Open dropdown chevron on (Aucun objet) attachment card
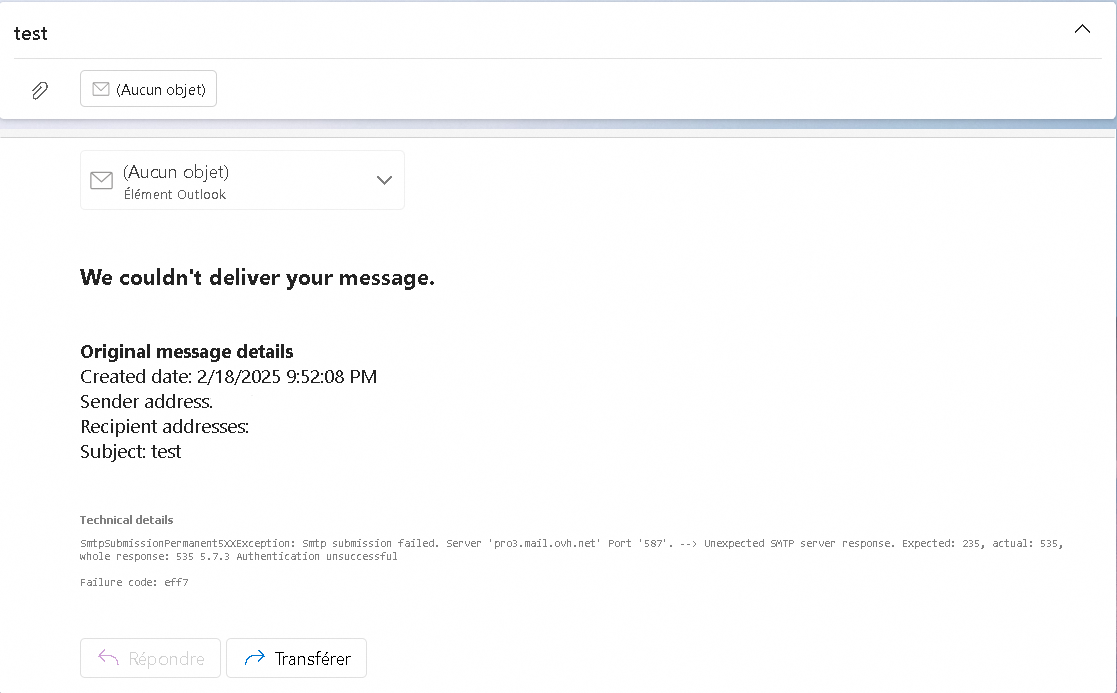The width and height of the screenshot is (1117, 693). click(384, 180)
